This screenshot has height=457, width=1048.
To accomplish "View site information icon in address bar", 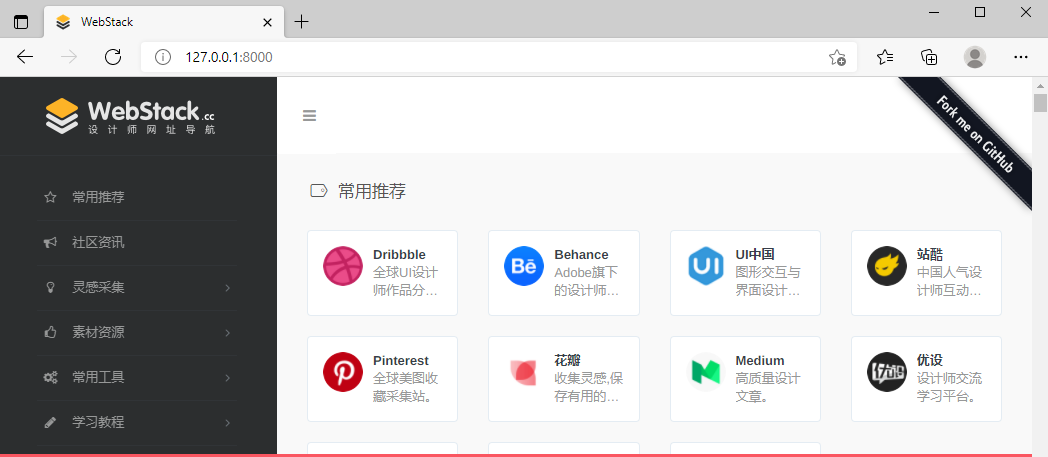I will click(163, 57).
